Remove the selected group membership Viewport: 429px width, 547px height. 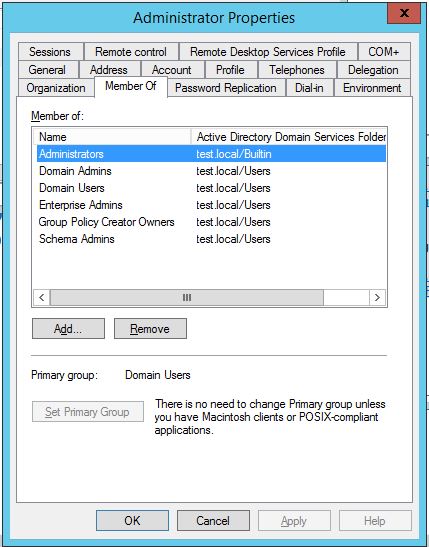[150, 329]
